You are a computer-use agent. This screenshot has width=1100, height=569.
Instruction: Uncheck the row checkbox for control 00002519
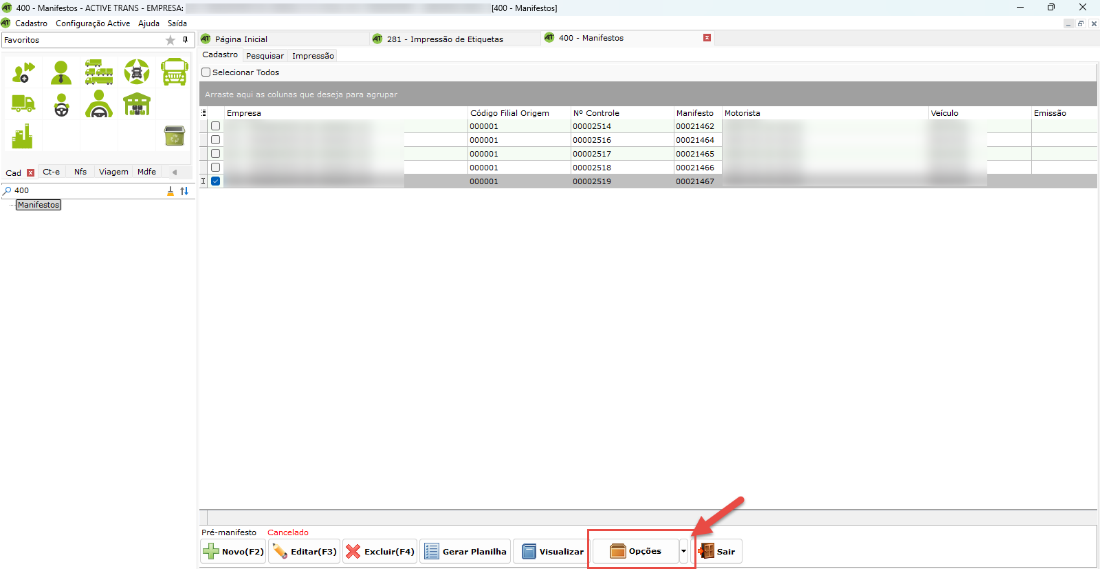coord(215,181)
